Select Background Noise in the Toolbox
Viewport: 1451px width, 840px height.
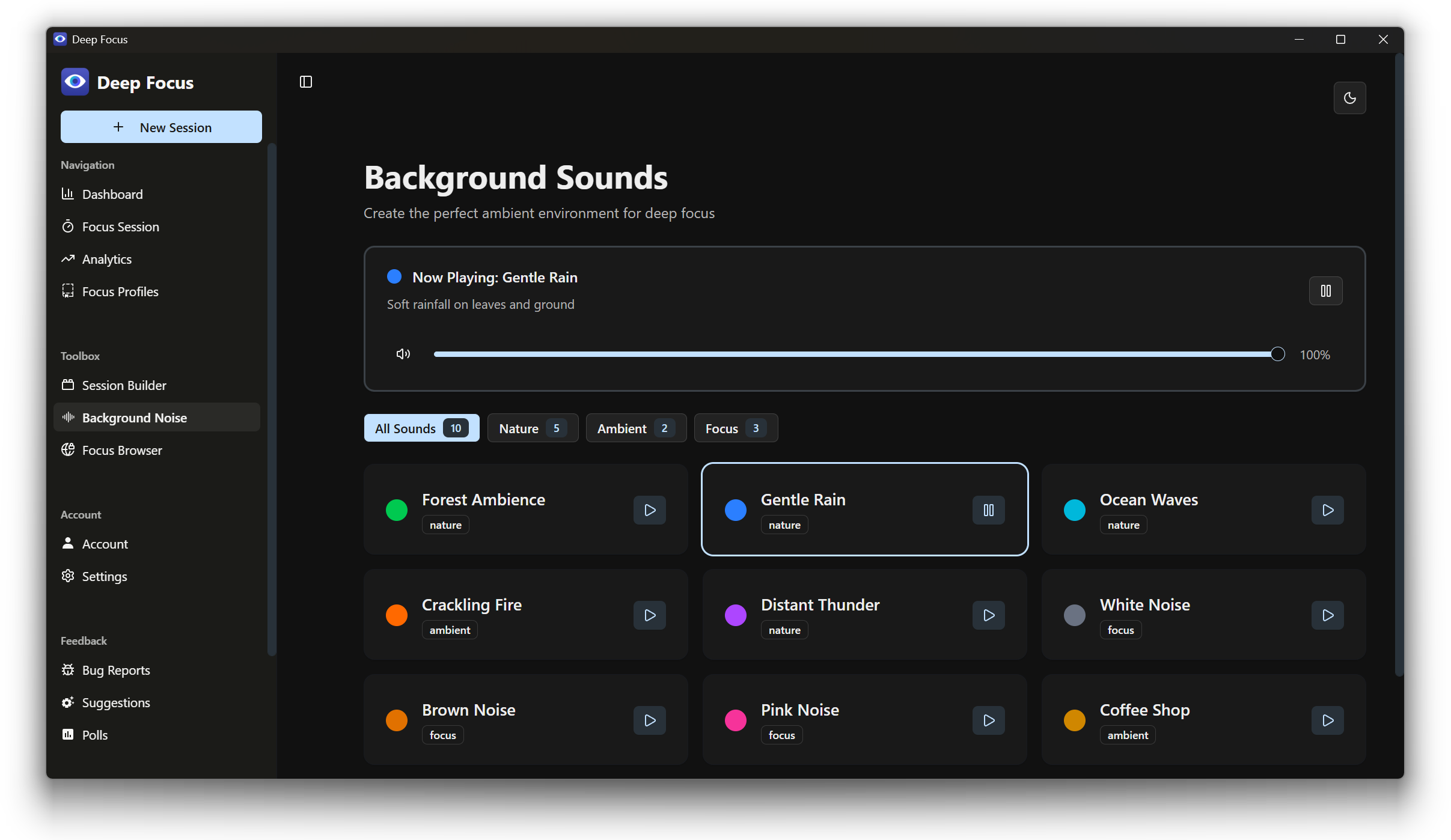pyautogui.click(x=157, y=418)
